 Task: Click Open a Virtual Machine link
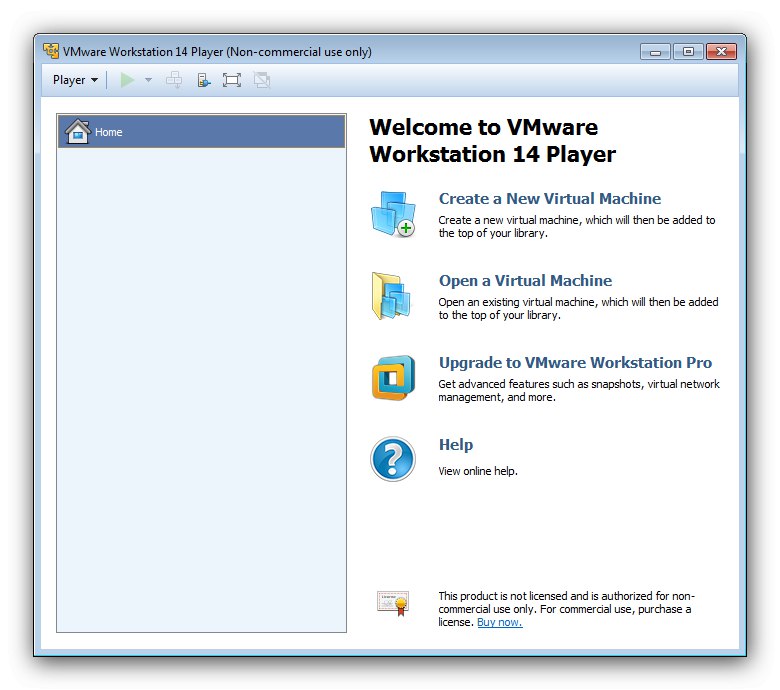525,281
